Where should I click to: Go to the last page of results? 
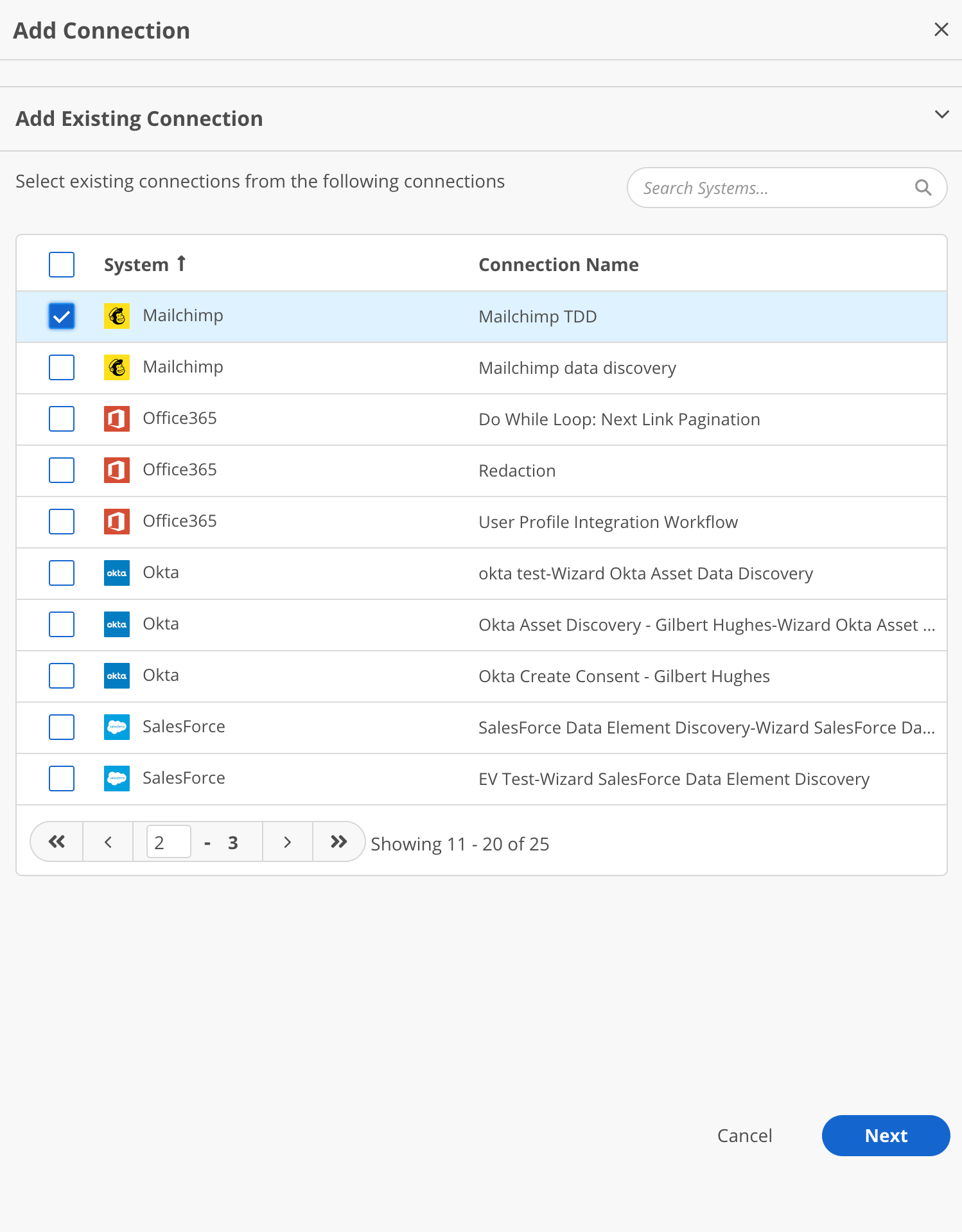338,841
